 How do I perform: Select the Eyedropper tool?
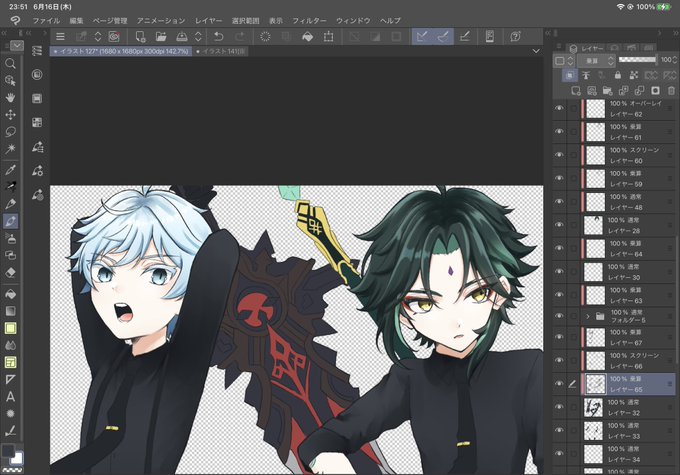coord(10,169)
